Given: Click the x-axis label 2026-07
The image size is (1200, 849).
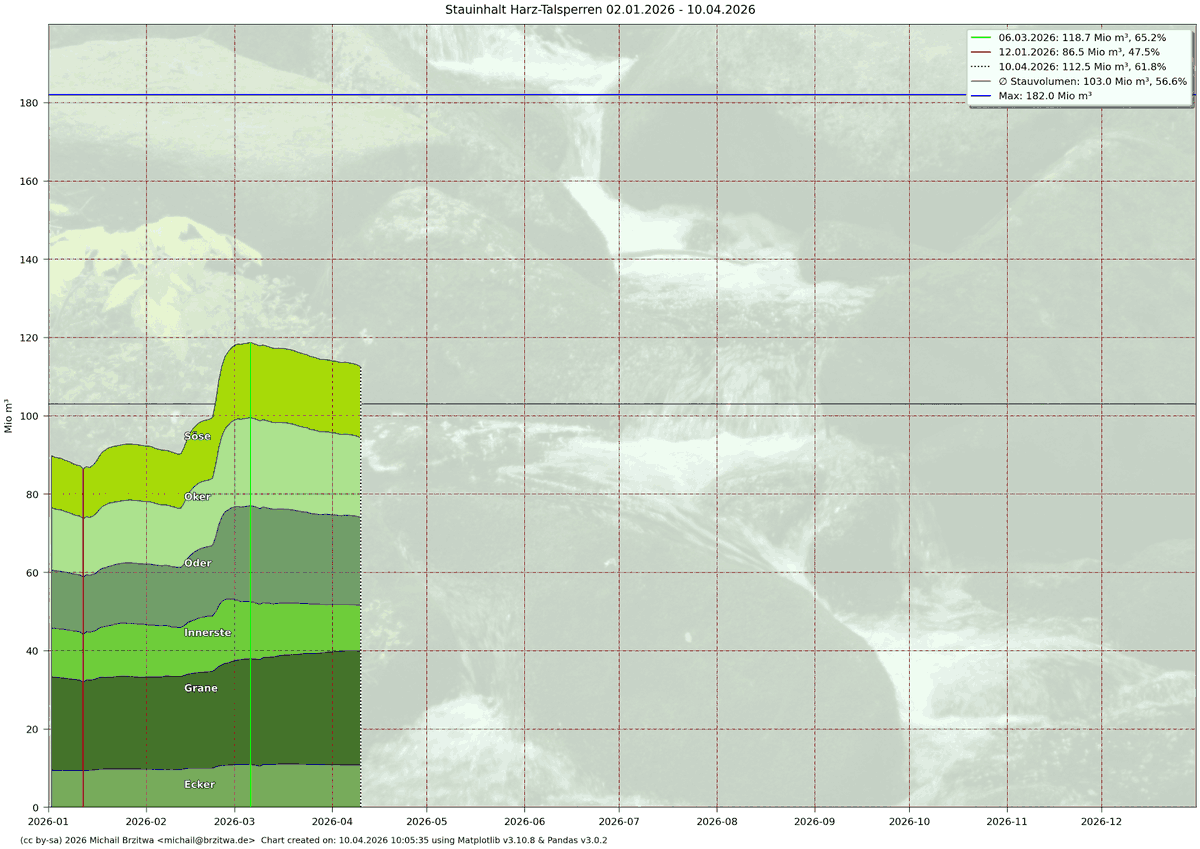Looking at the screenshot, I should [x=619, y=820].
